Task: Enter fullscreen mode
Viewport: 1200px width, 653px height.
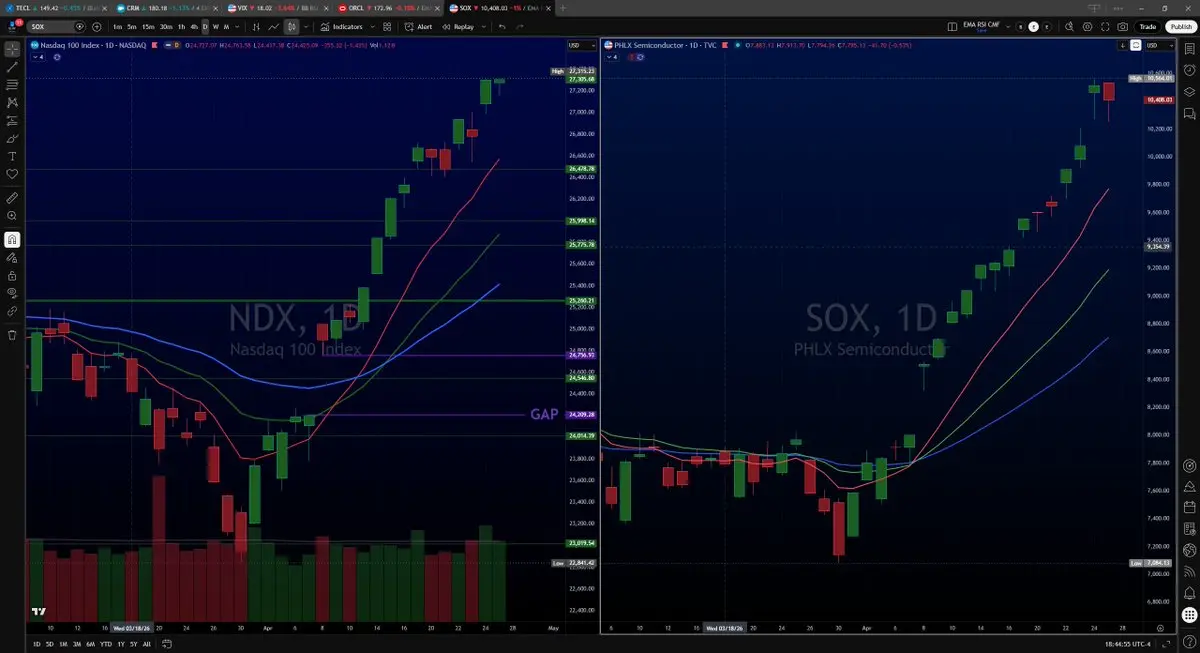Action: (x=1105, y=26)
